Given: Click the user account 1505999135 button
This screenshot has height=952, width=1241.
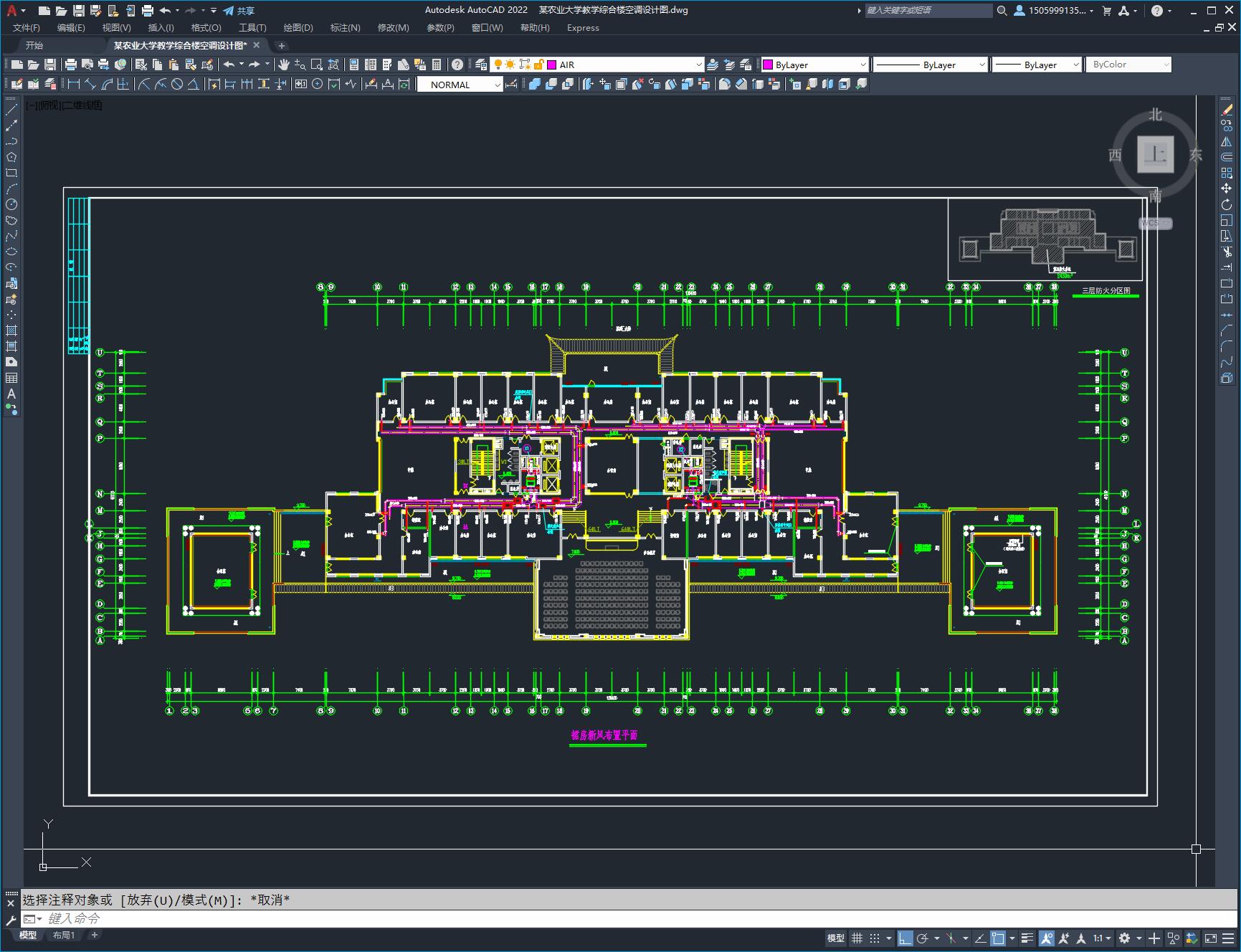Looking at the screenshot, I should point(1053,11).
